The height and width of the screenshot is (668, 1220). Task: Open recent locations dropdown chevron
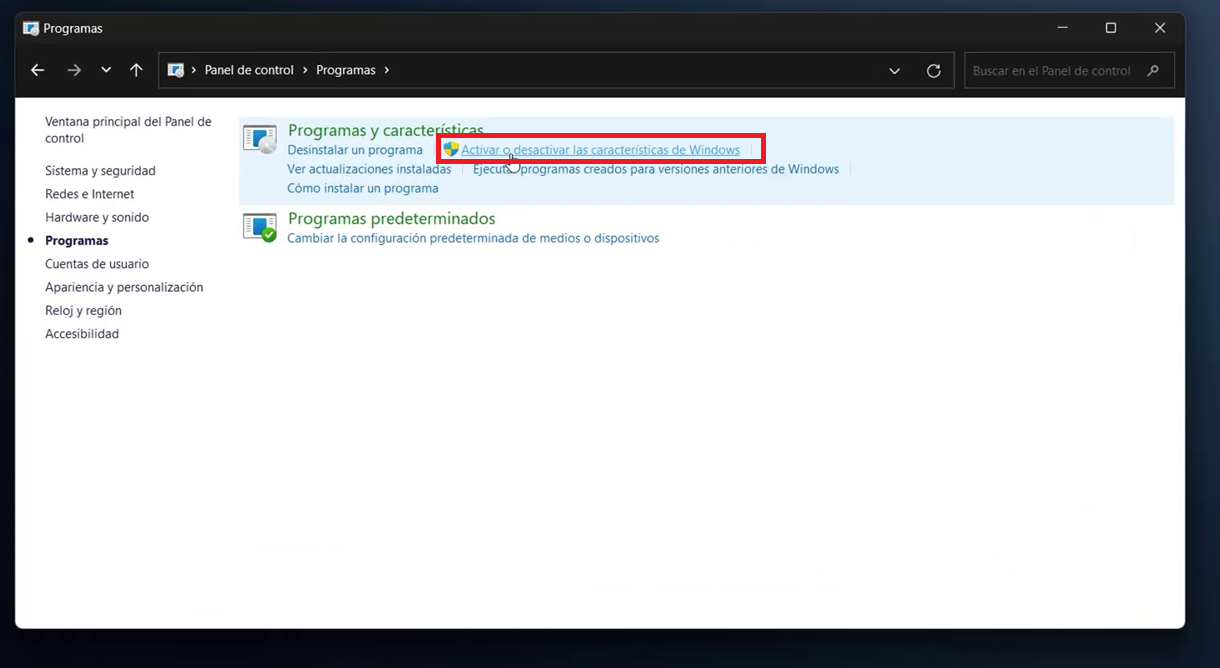click(x=106, y=70)
